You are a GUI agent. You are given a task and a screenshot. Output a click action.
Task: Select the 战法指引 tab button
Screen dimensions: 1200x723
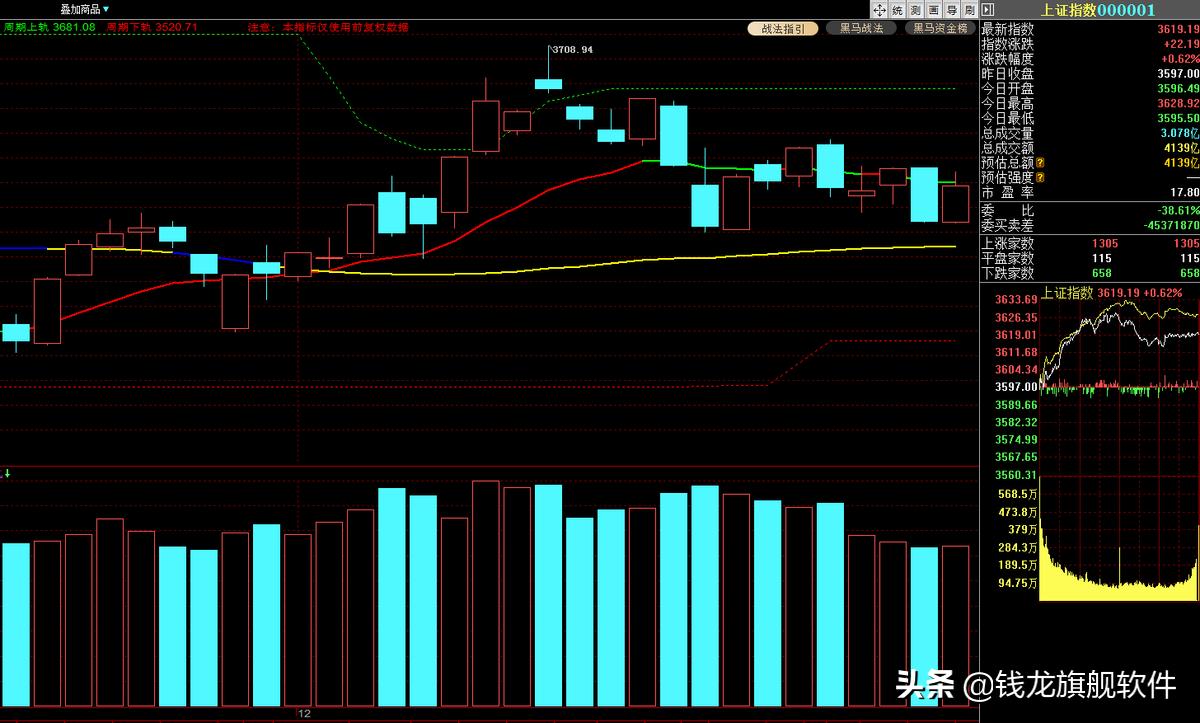pyautogui.click(x=783, y=29)
